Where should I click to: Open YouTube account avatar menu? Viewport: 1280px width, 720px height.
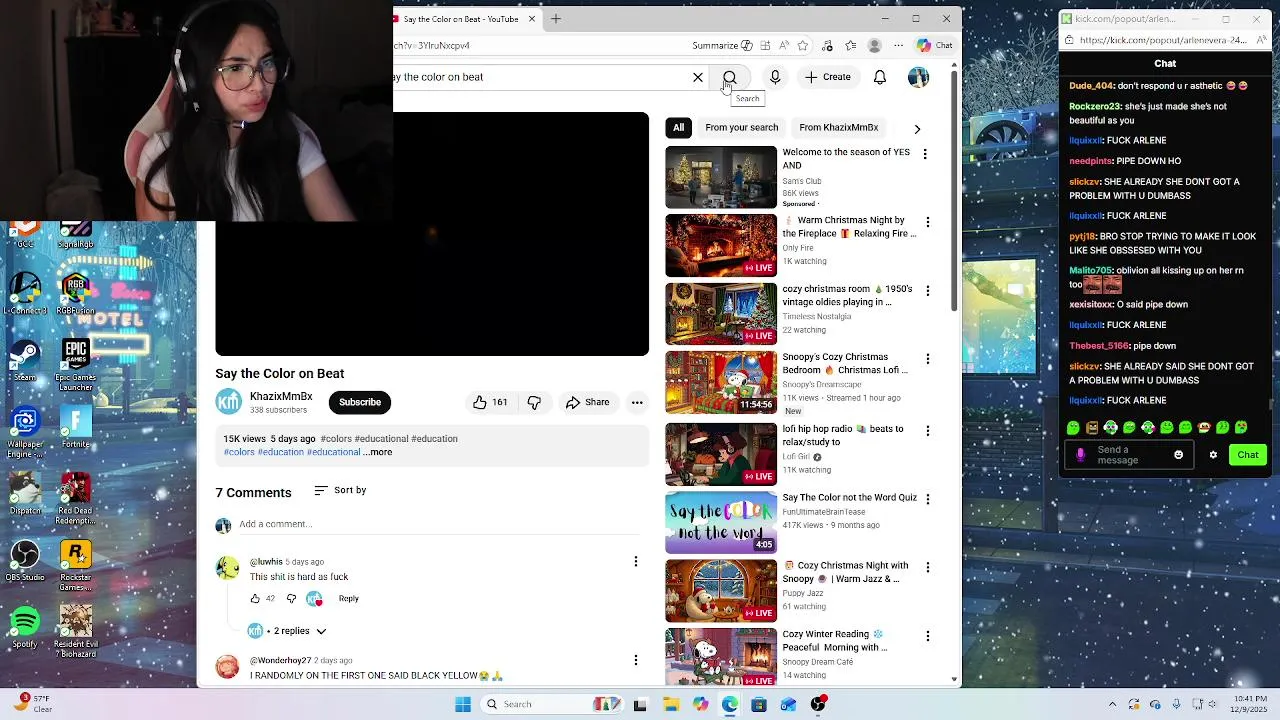[x=918, y=77]
